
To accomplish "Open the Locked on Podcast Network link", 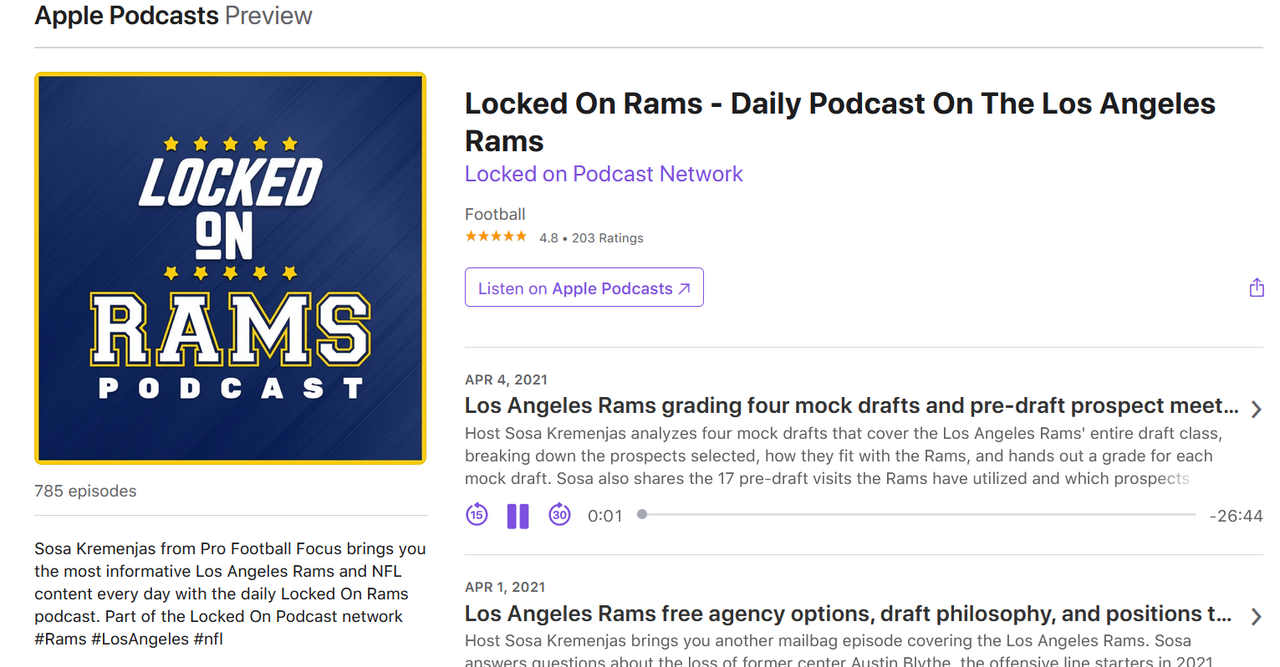I will click(604, 174).
